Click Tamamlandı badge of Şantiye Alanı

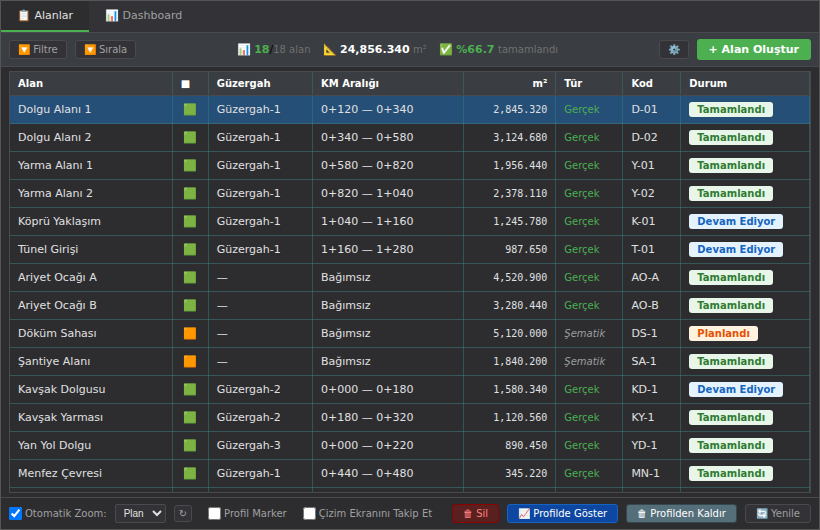[731, 362]
